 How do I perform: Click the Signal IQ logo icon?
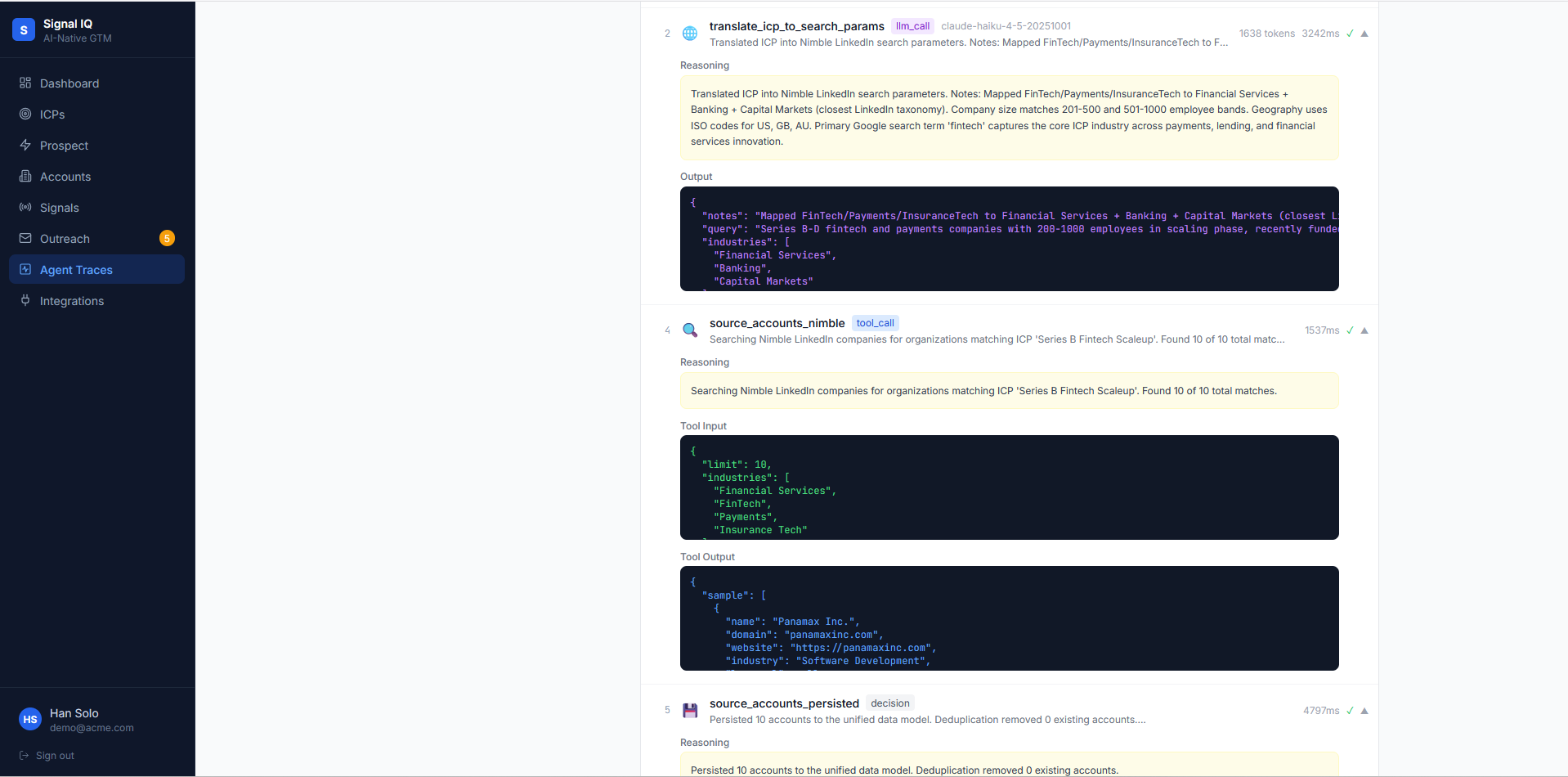(24, 30)
